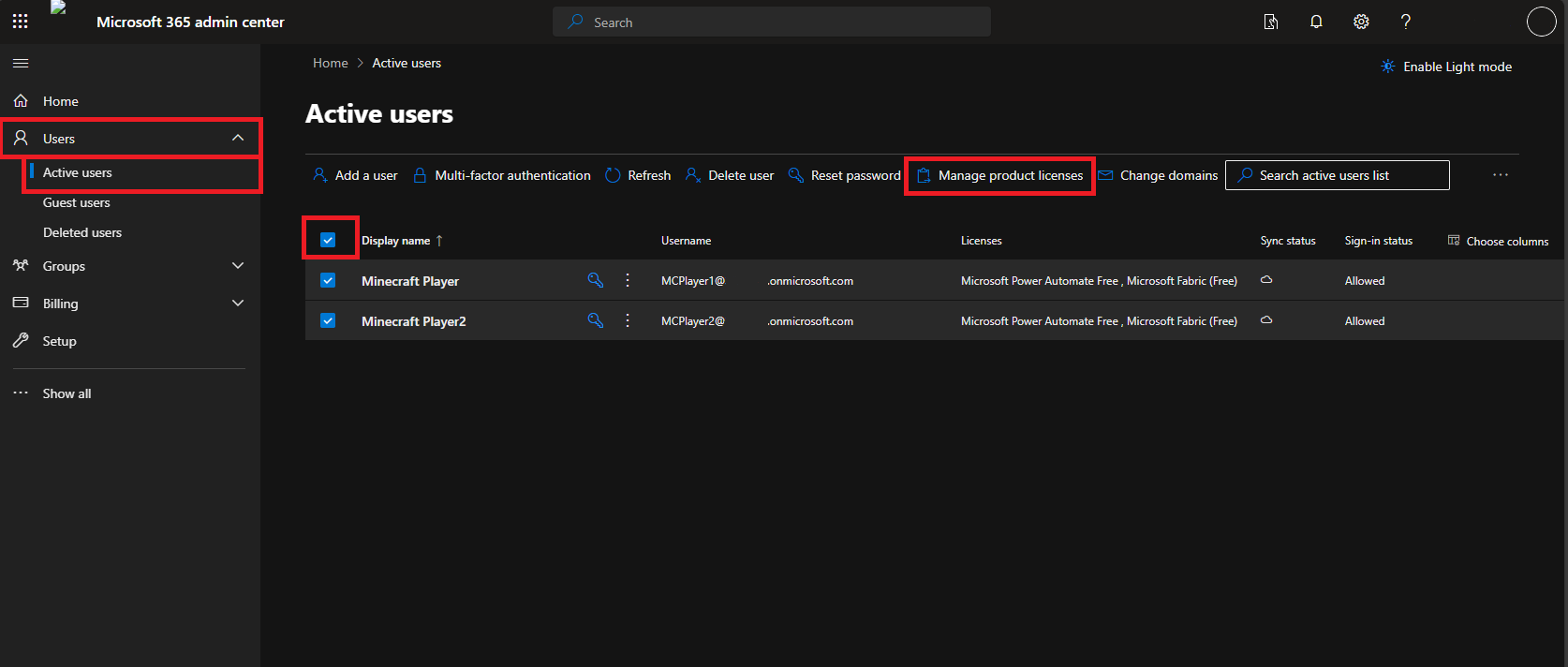
Task: Open the Minecraft Player2 display name
Action: click(x=414, y=321)
